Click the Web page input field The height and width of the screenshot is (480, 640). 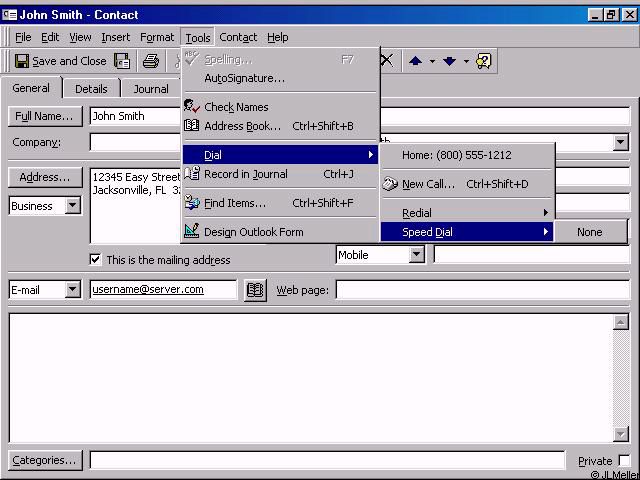[482, 290]
